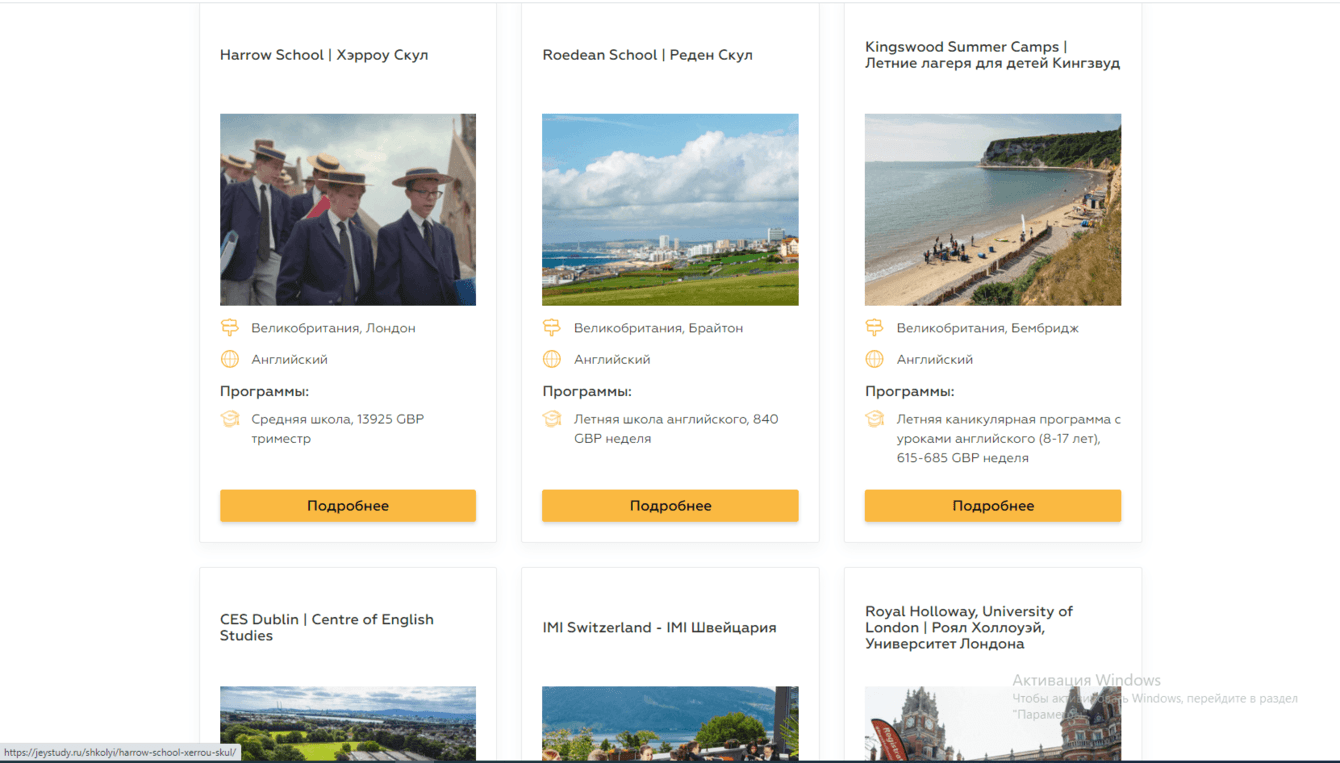This screenshot has width=1340, height=763.
Task: Click the Программы: heading on the Harrow School card
Action: click(x=264, y=391)
